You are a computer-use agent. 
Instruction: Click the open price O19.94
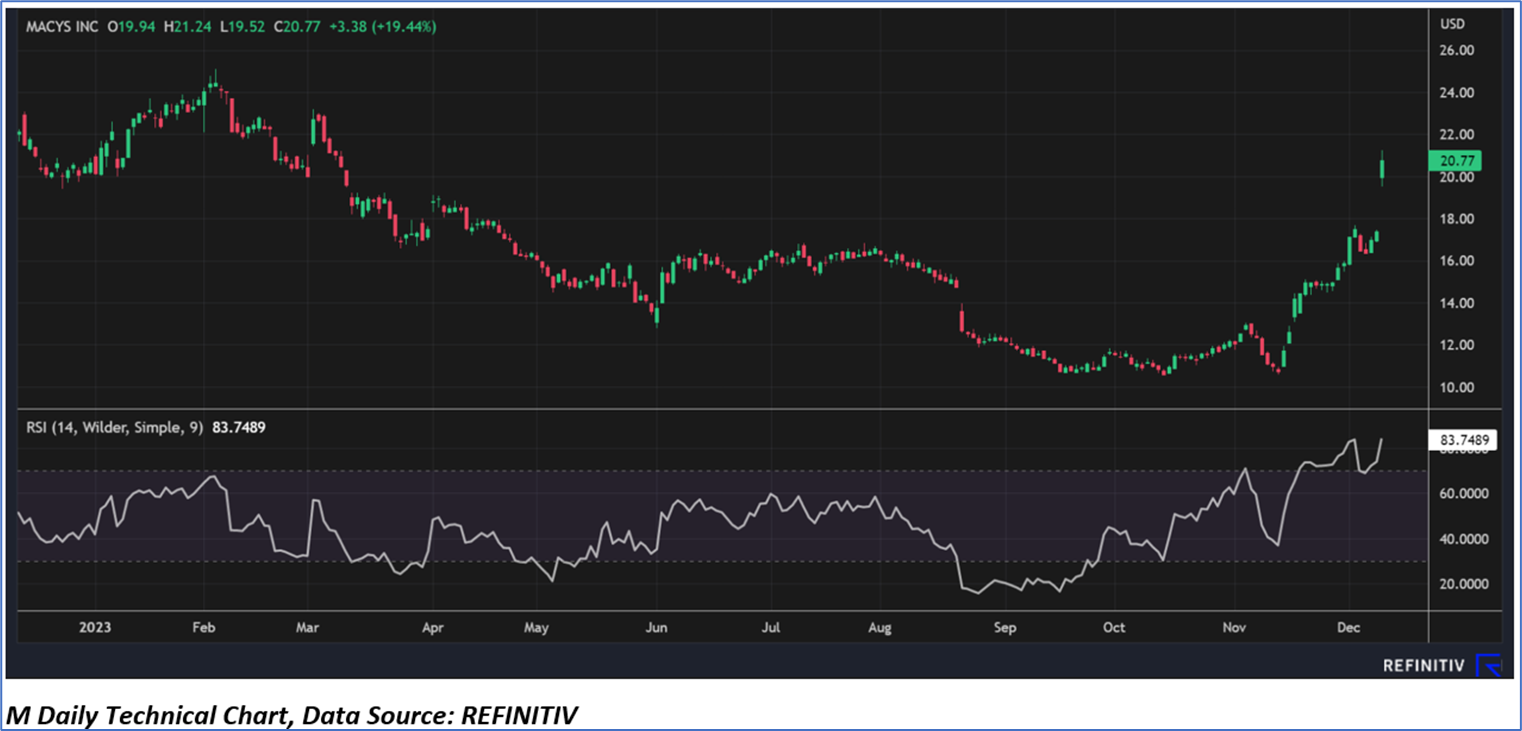tap(133, 27)
